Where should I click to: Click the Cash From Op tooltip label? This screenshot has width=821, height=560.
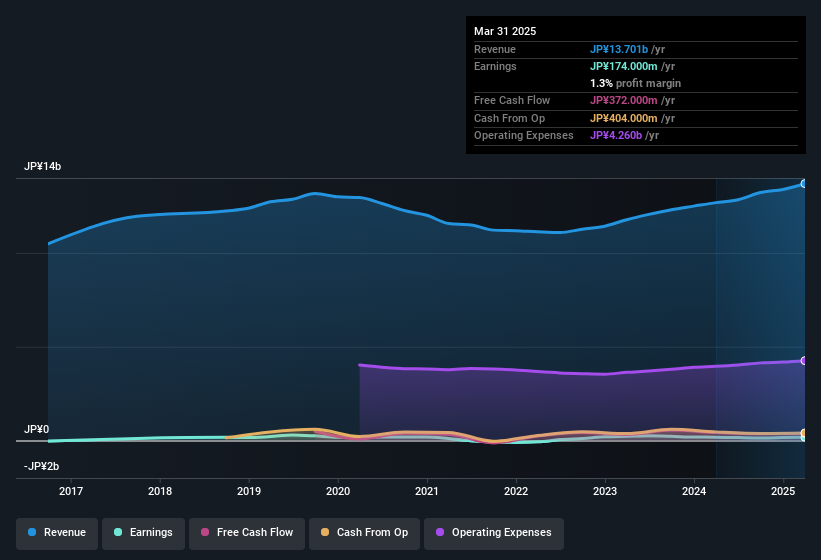point(509,118)
